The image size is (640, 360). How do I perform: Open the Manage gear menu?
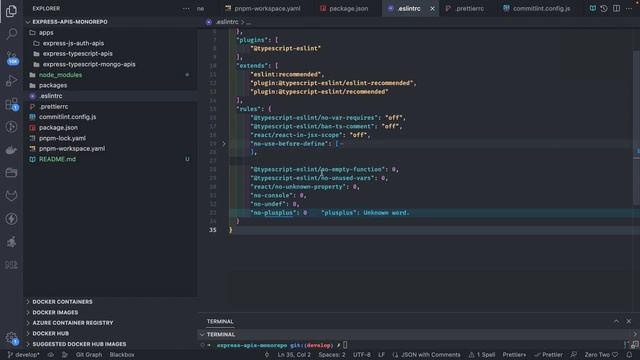pos(11,338)
